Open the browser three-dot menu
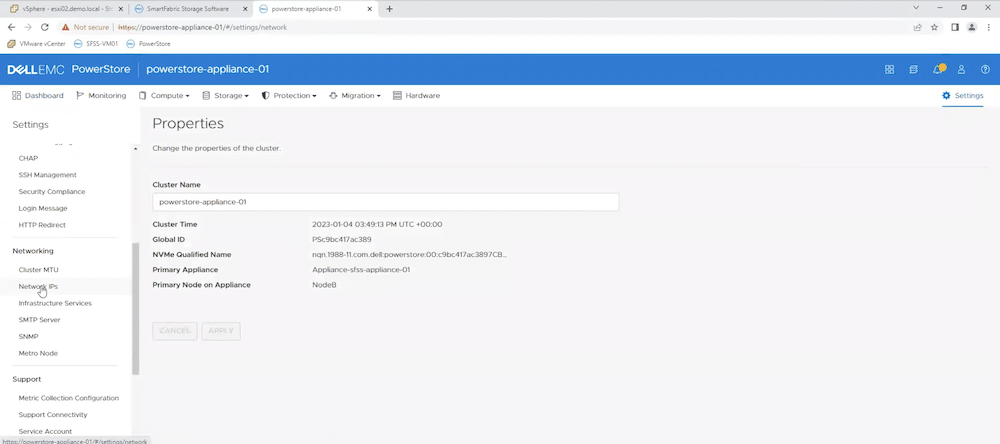Screen dimensions: 1000x444 tap(989, 27)
